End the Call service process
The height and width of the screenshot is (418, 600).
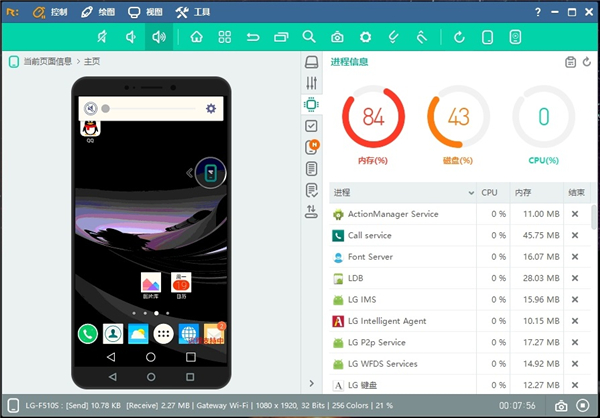click(x=575, y=235)
